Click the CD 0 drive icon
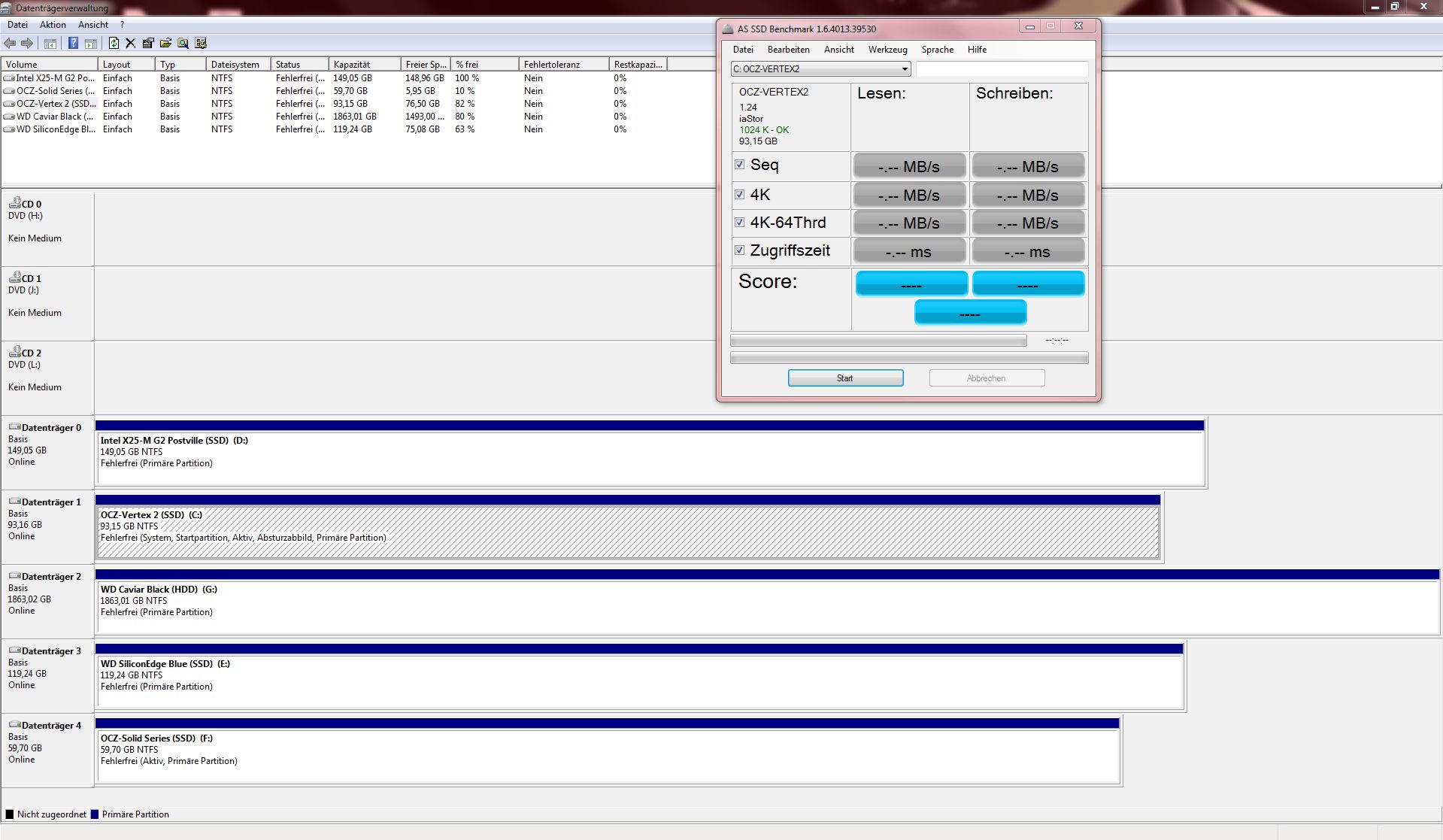The height and width of the screenshot is (840, 1443). point(14,202)
